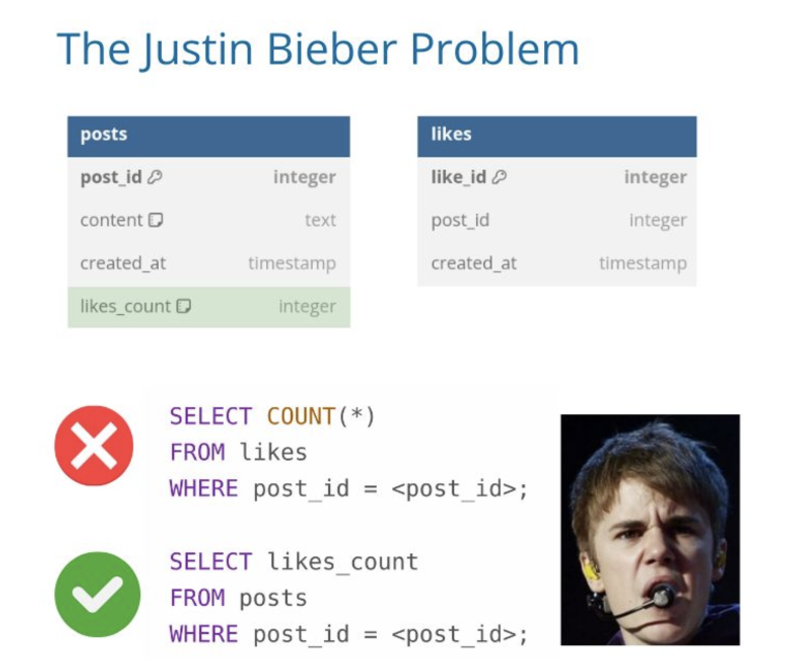Click the key icon beside post_id
Screen dimensions: 789x661
tap(155, 177)
